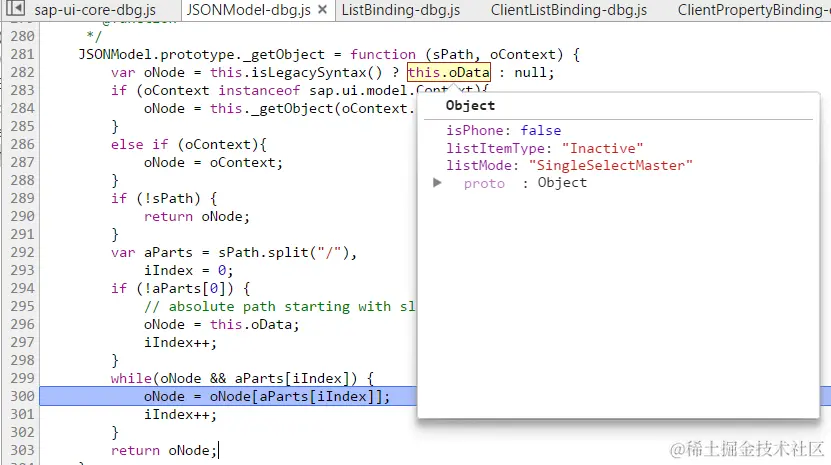The width and height of the screenshot is (831, 465).
Task: Switch to ClientPropertyBinding tab
Action: click(x=754, y=10)
